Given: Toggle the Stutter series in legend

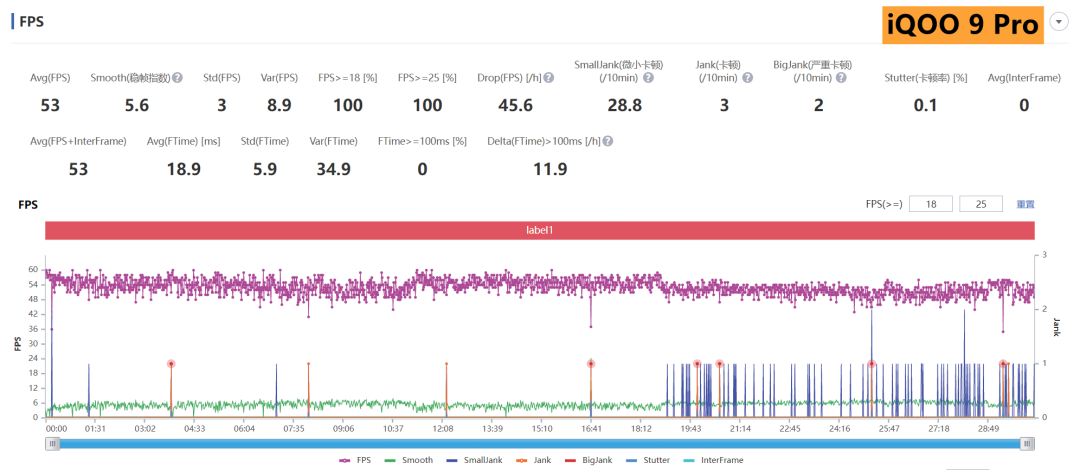Looking at the screenshot, I should pos(649,460).
